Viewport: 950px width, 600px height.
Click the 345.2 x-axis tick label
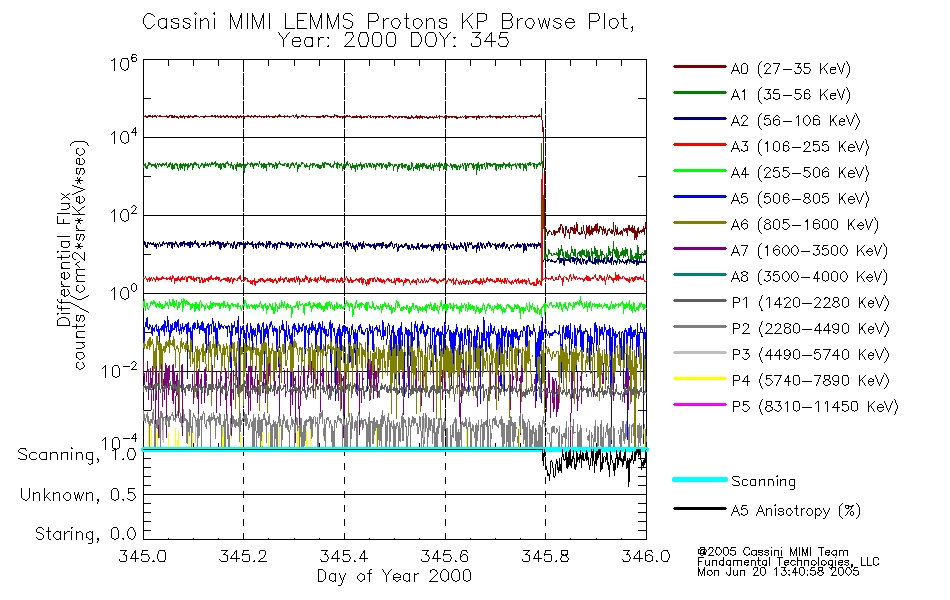[243, 556]
